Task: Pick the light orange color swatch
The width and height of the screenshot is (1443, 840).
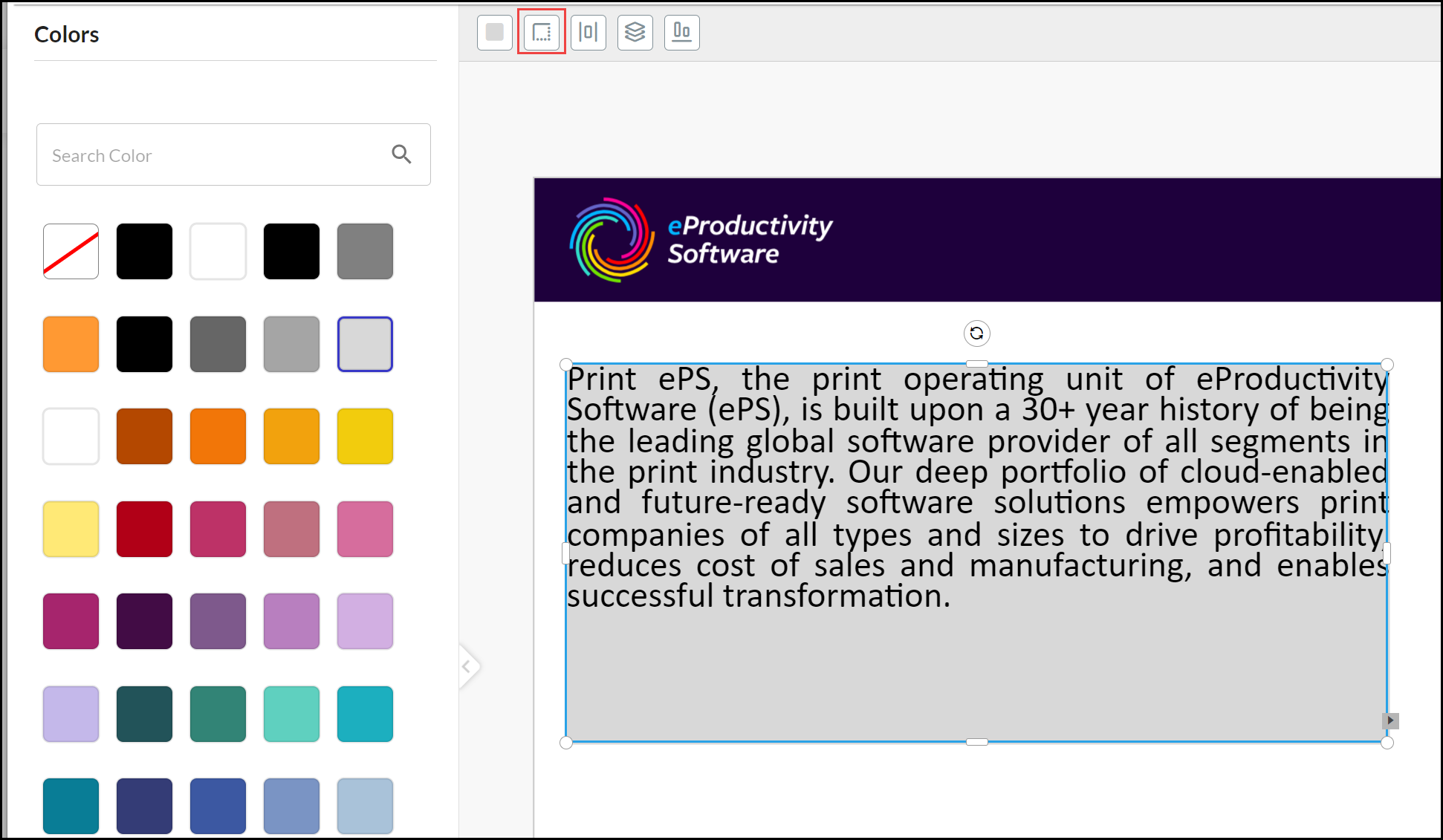Action: 71,344
